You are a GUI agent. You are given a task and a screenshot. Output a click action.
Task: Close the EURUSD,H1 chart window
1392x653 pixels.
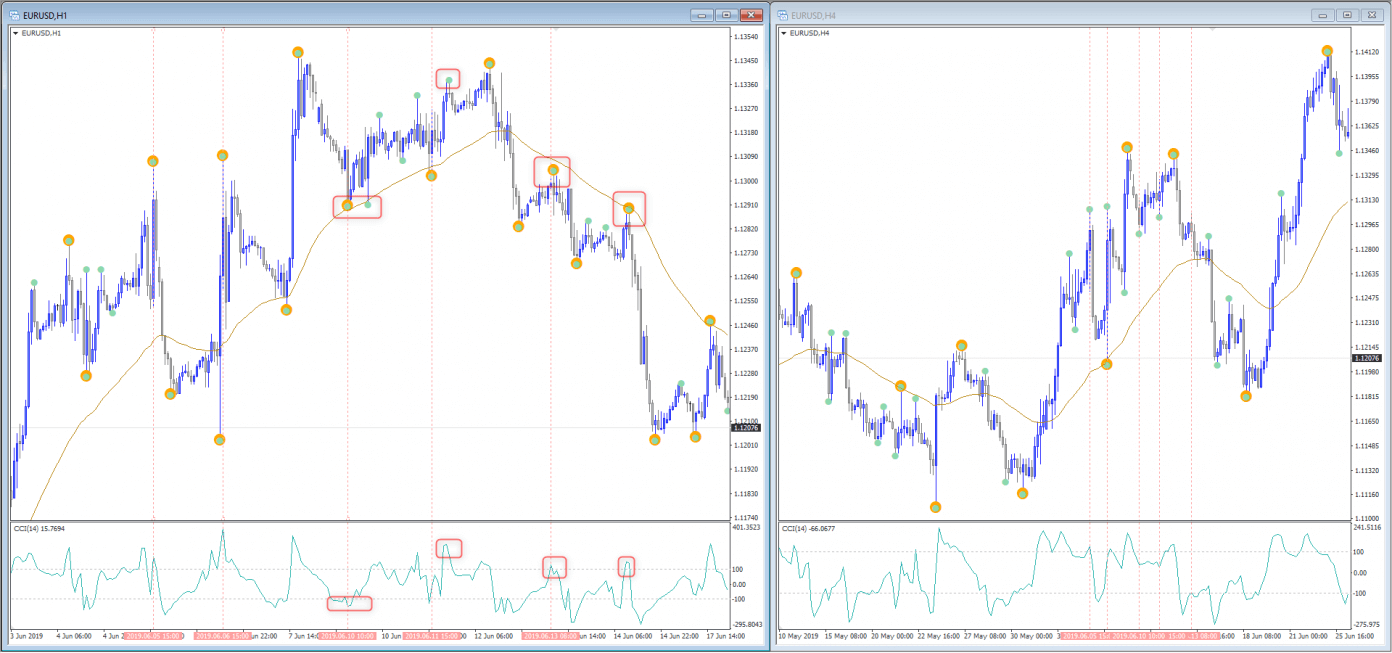coord(751,15)
